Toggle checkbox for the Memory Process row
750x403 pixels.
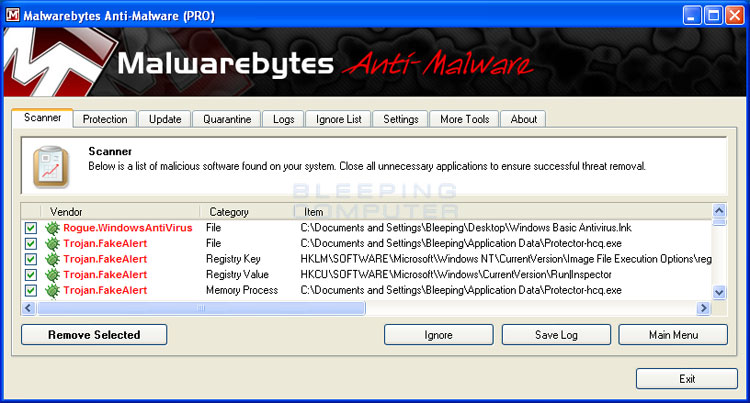point(31,291)
